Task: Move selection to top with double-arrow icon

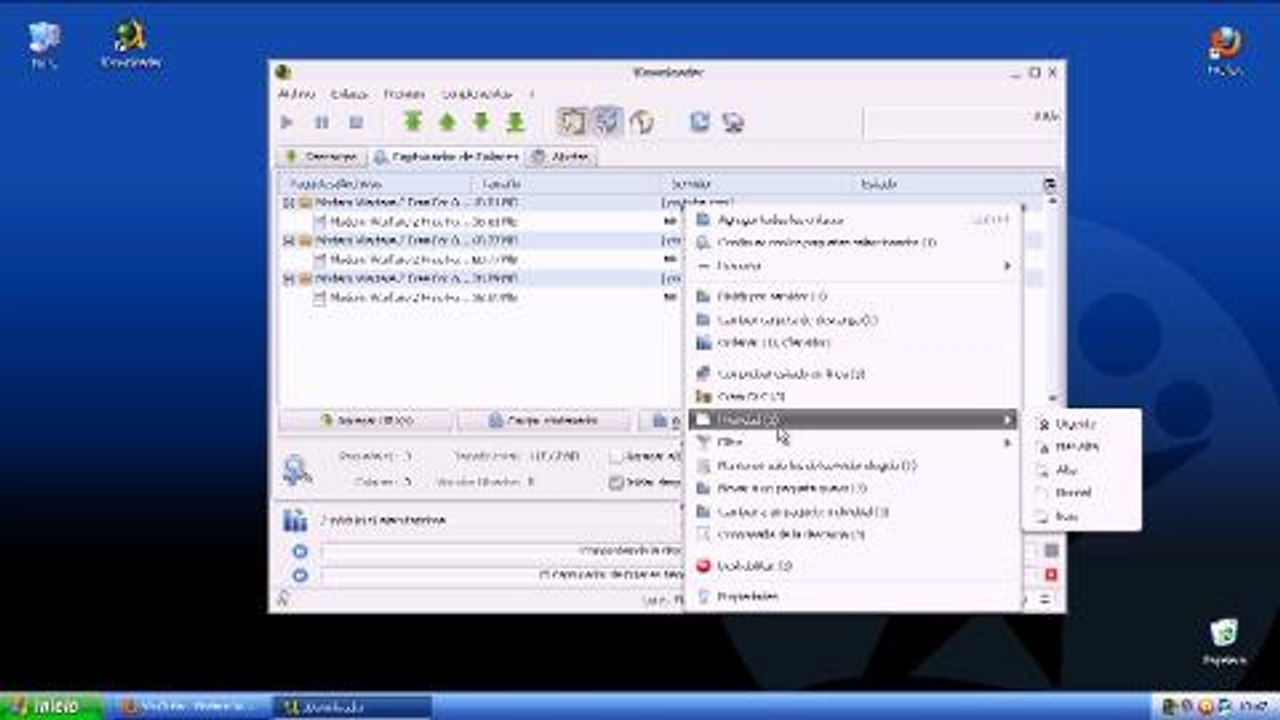Action: pos(413,122)
